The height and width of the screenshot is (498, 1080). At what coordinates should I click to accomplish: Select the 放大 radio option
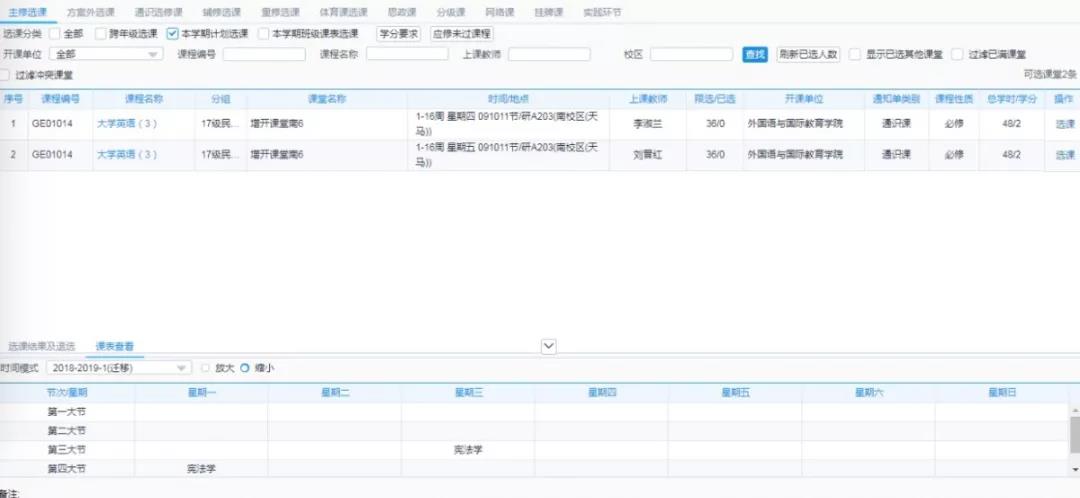click(x=206, y=368)
